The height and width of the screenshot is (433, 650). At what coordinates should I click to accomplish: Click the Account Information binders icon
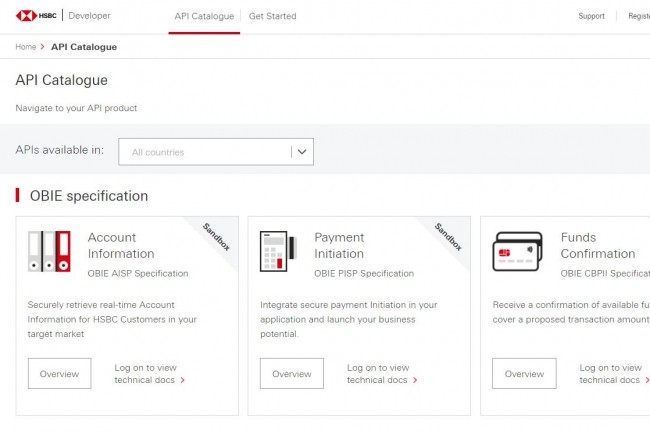[49, 251]
